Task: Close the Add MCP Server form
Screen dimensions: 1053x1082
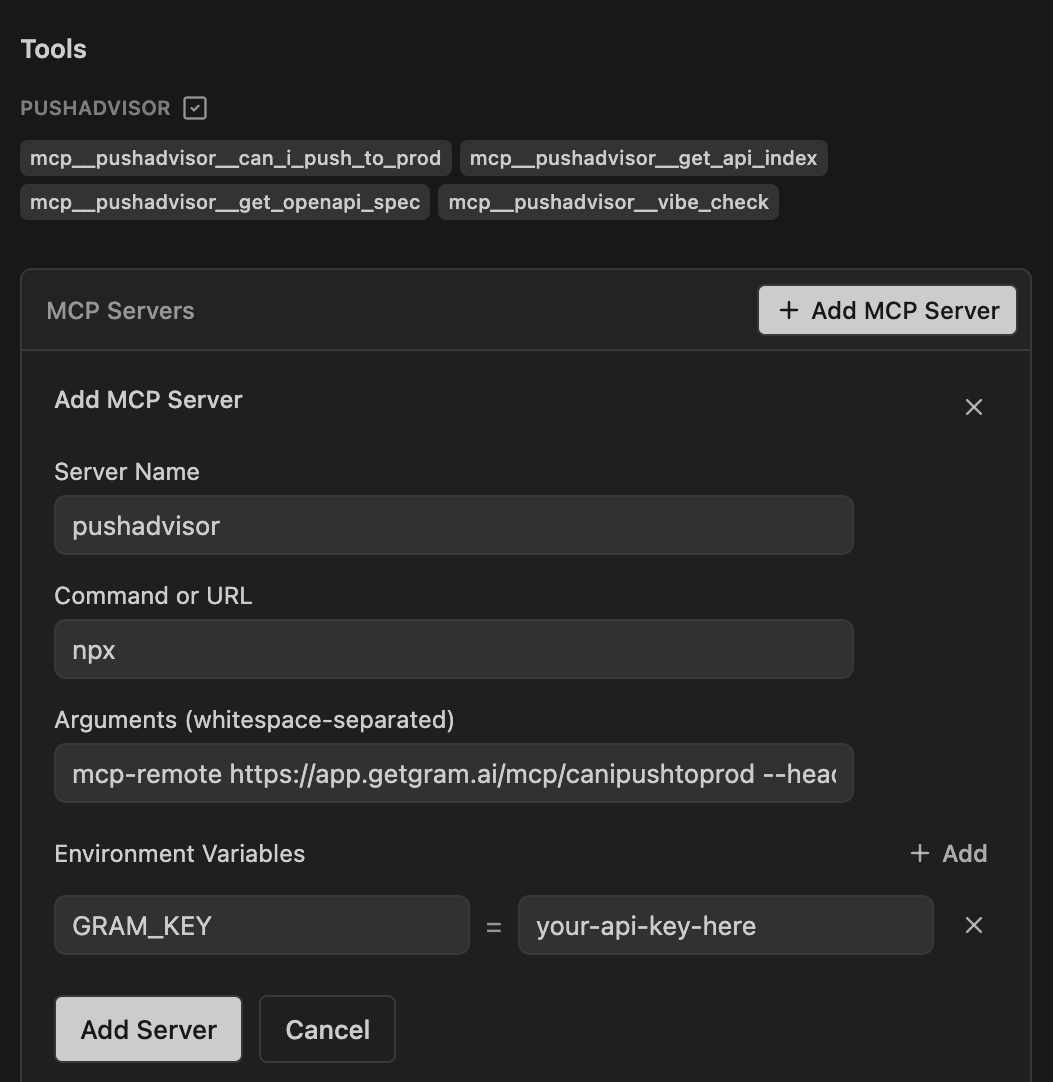Action: 974,407
